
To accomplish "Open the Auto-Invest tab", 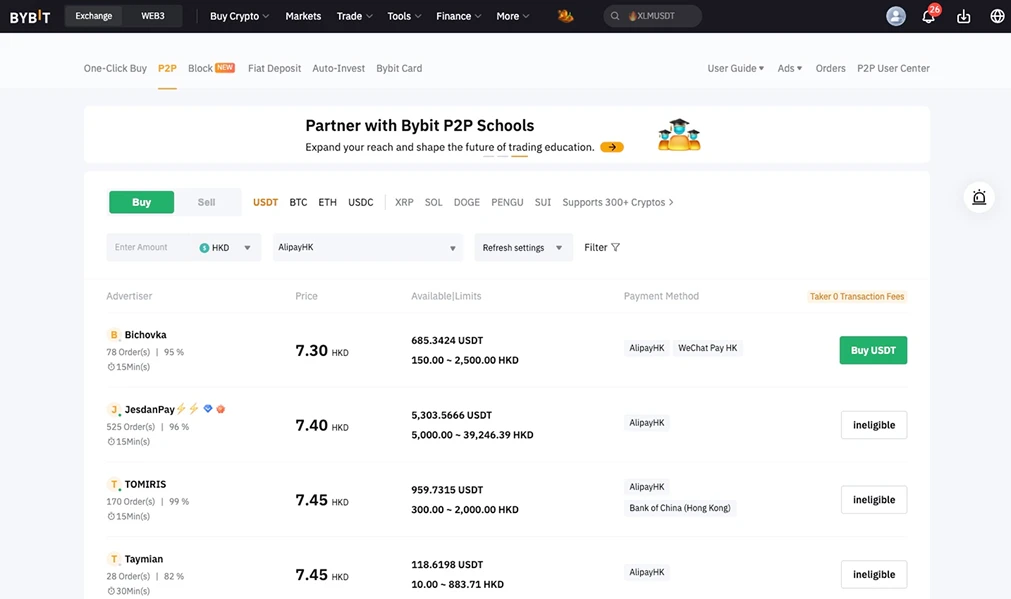I will click(339, 68).
